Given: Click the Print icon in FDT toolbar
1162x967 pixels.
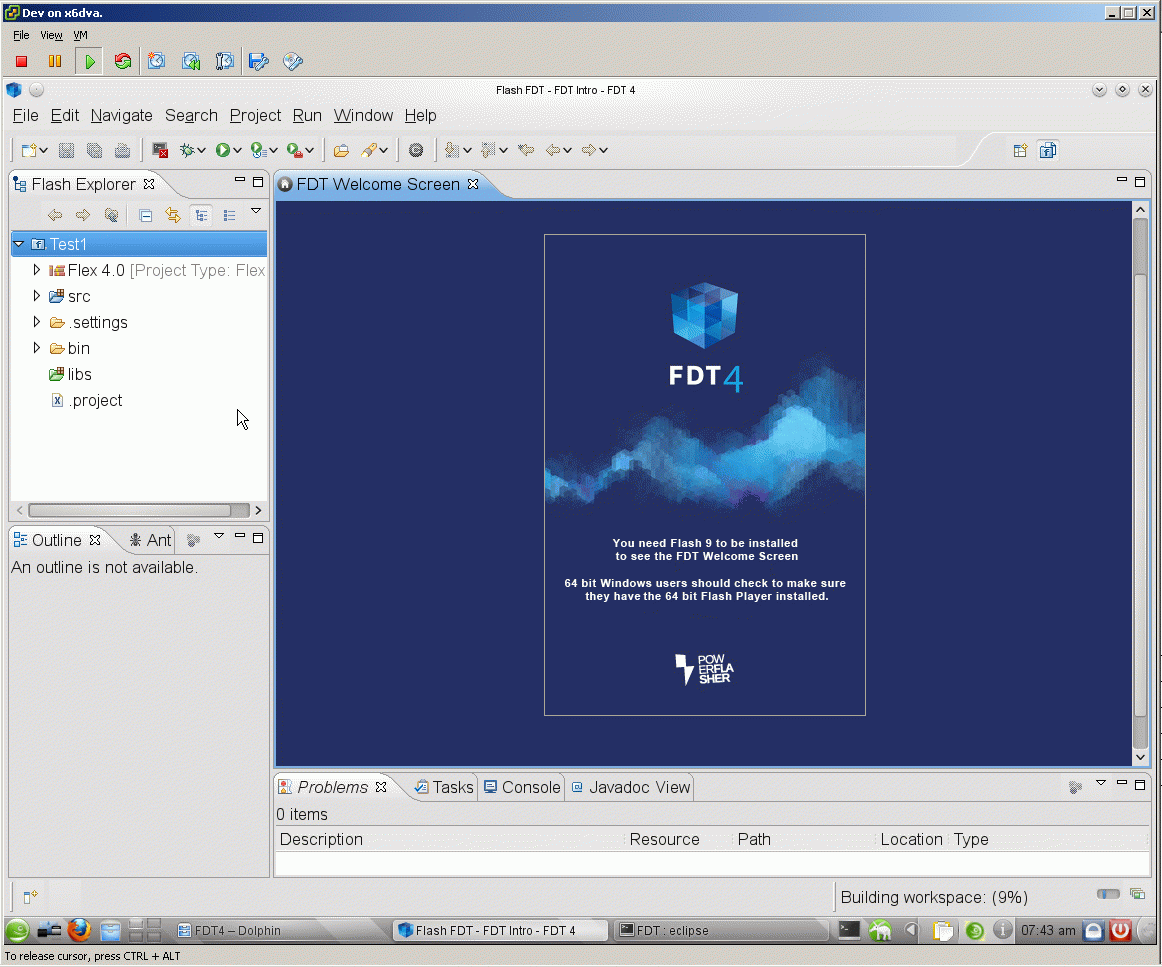Looking at the screenshot, I should click(122, 150).
